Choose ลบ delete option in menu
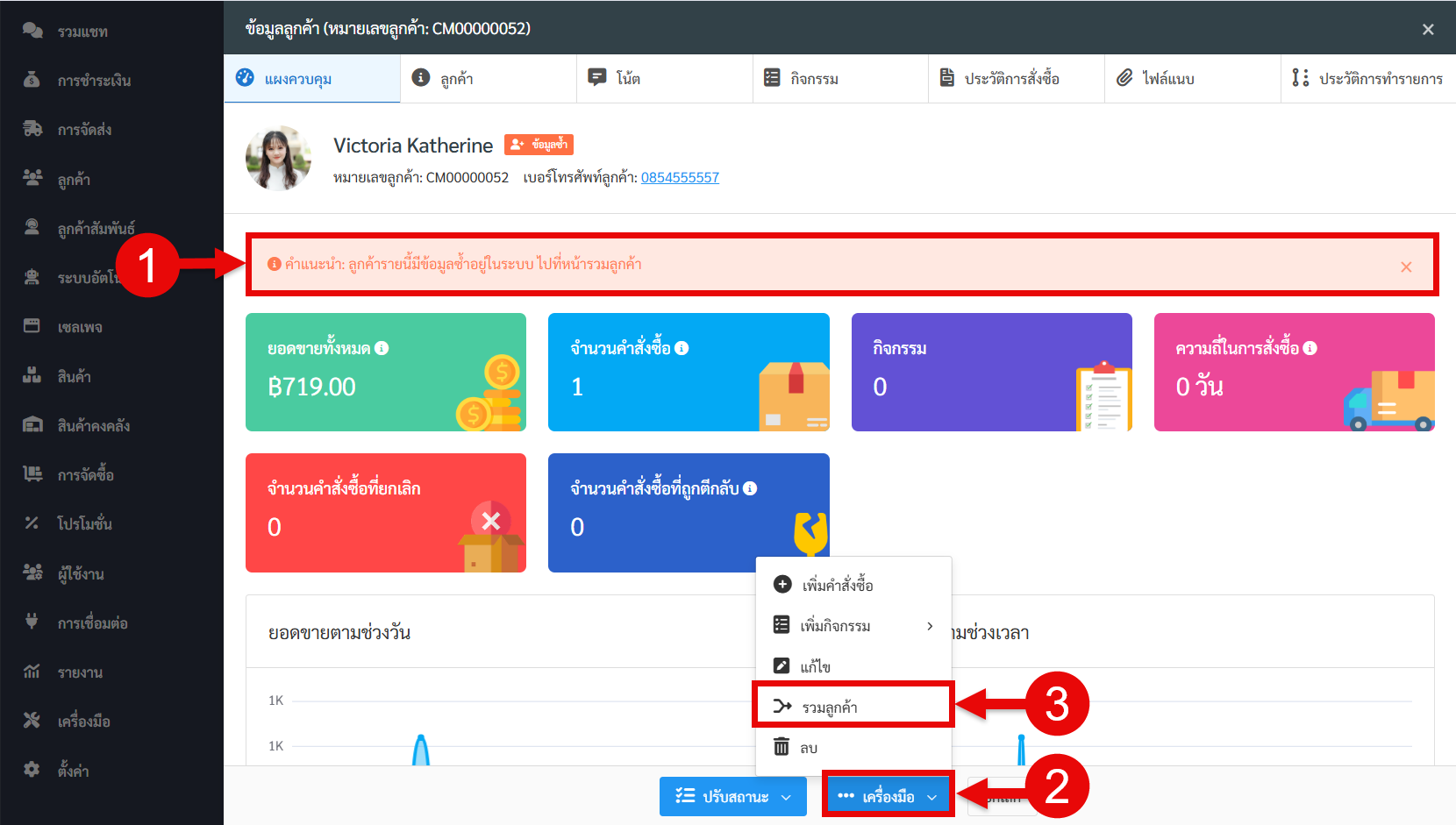Viewport: 1456px width, 825px height. [808, 748]
